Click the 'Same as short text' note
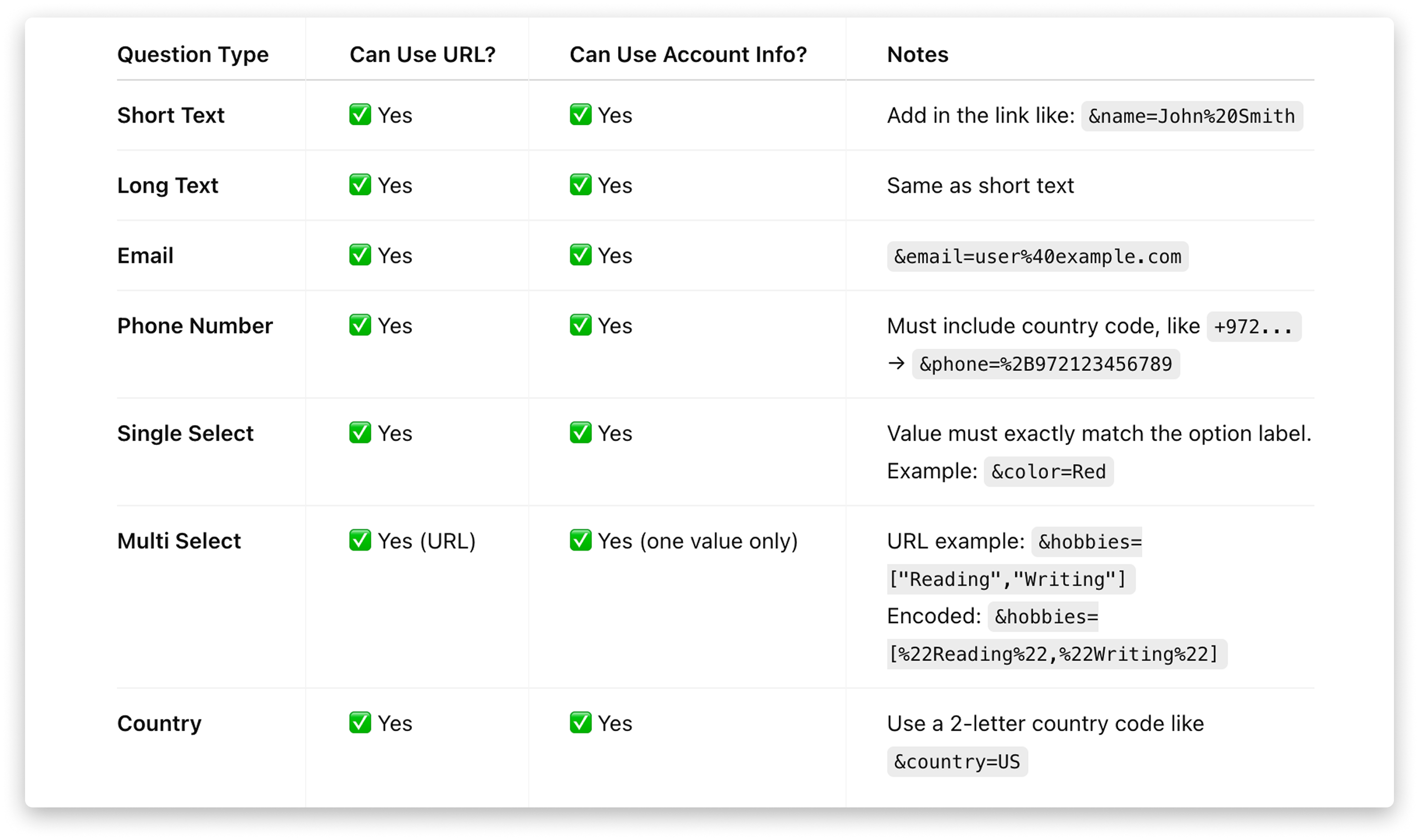 click(980, 185)
